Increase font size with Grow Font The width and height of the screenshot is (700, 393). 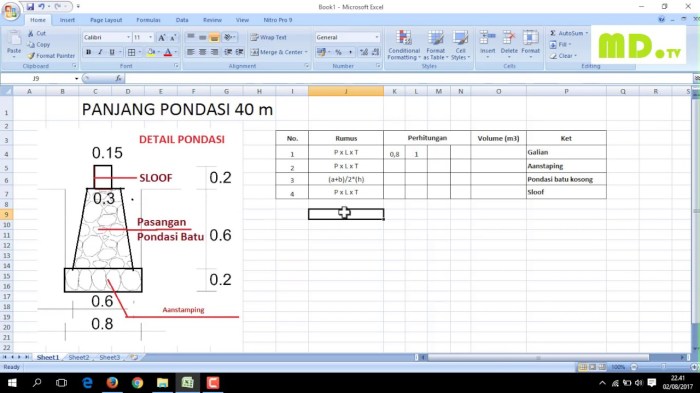coord(162,38)
